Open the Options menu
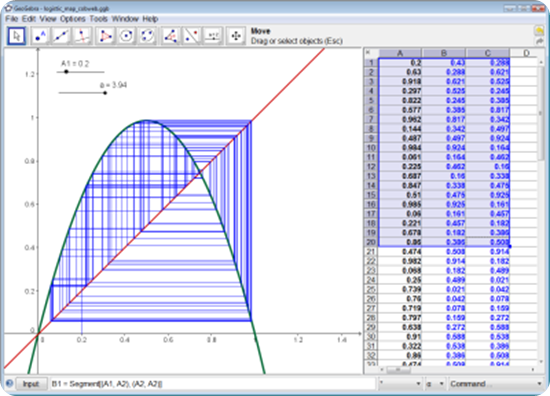This screenshot has width=550, height=396. click(73, 19)
